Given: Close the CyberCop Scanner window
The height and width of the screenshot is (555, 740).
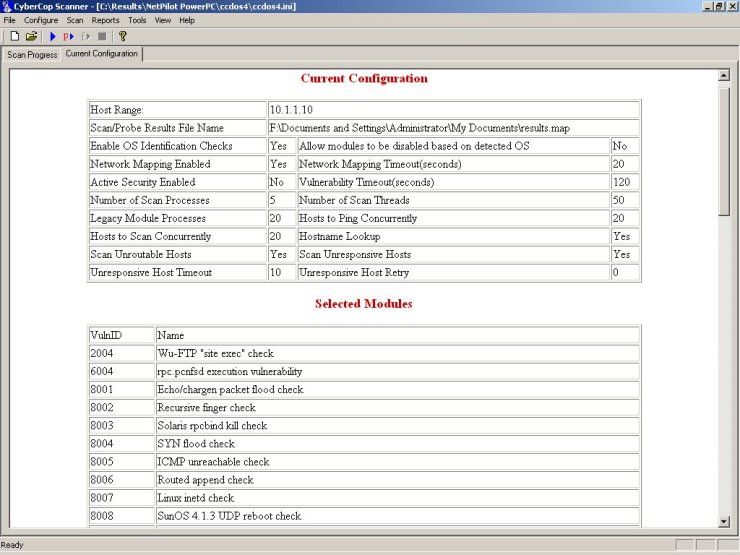Looking at the screenshot, I should point(731,6).
